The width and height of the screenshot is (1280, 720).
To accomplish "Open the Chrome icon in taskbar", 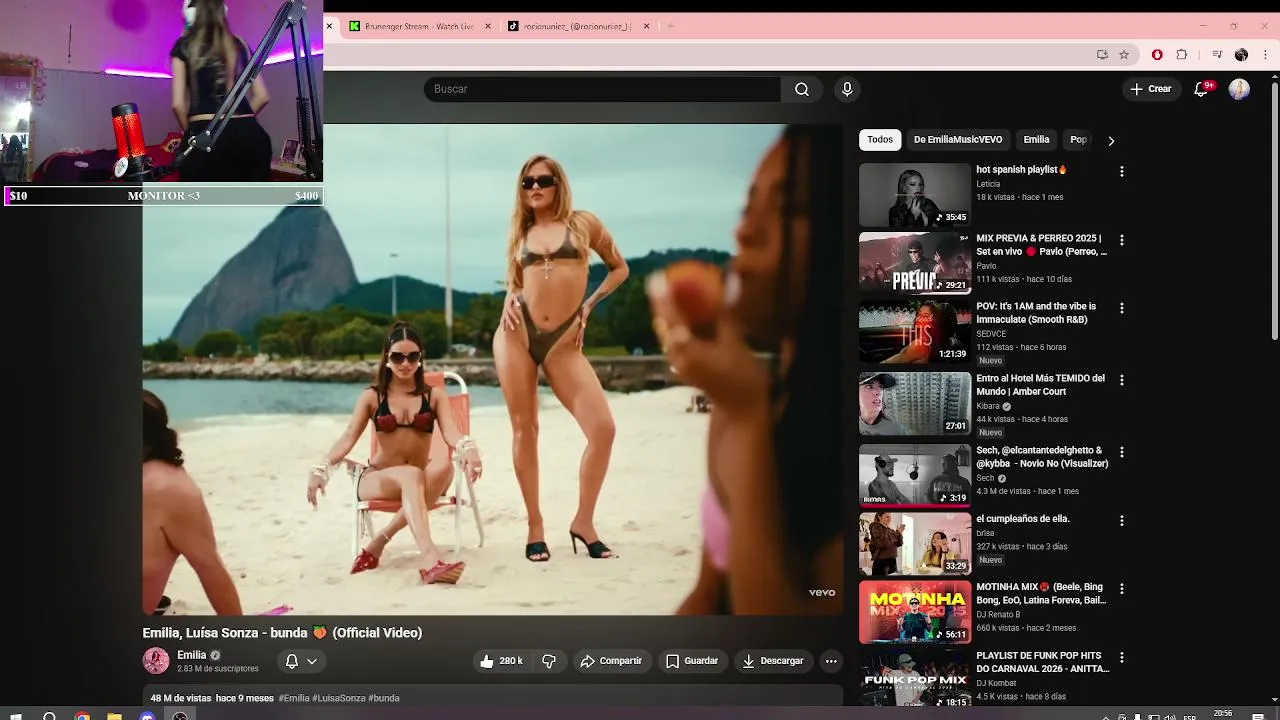I will point(82,716).
